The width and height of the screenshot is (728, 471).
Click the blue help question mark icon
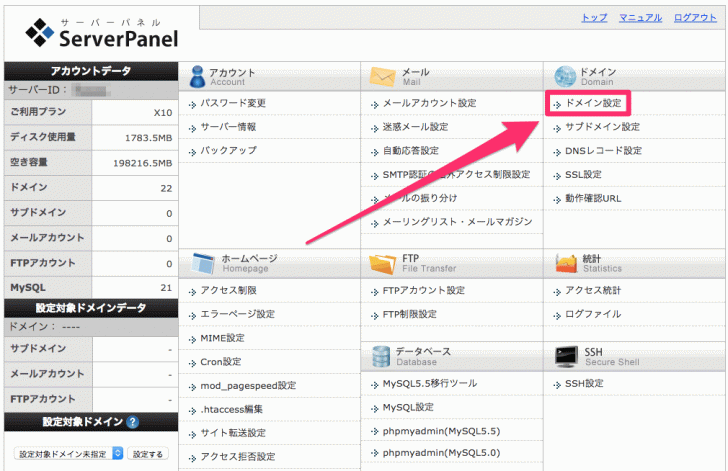133,422
